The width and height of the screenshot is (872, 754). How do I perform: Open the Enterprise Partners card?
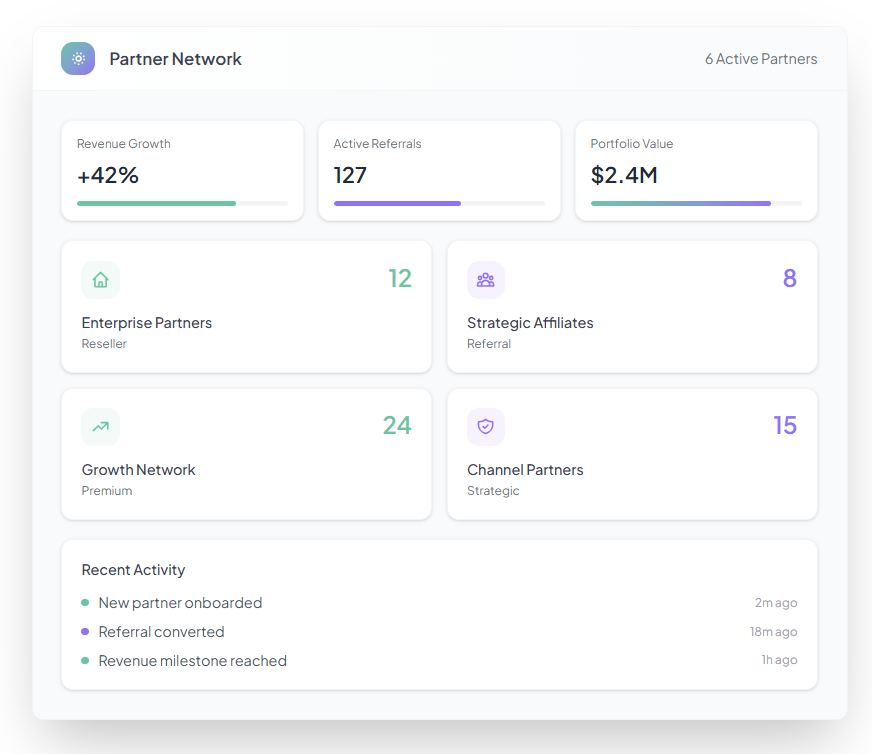(x=246, y=307)
